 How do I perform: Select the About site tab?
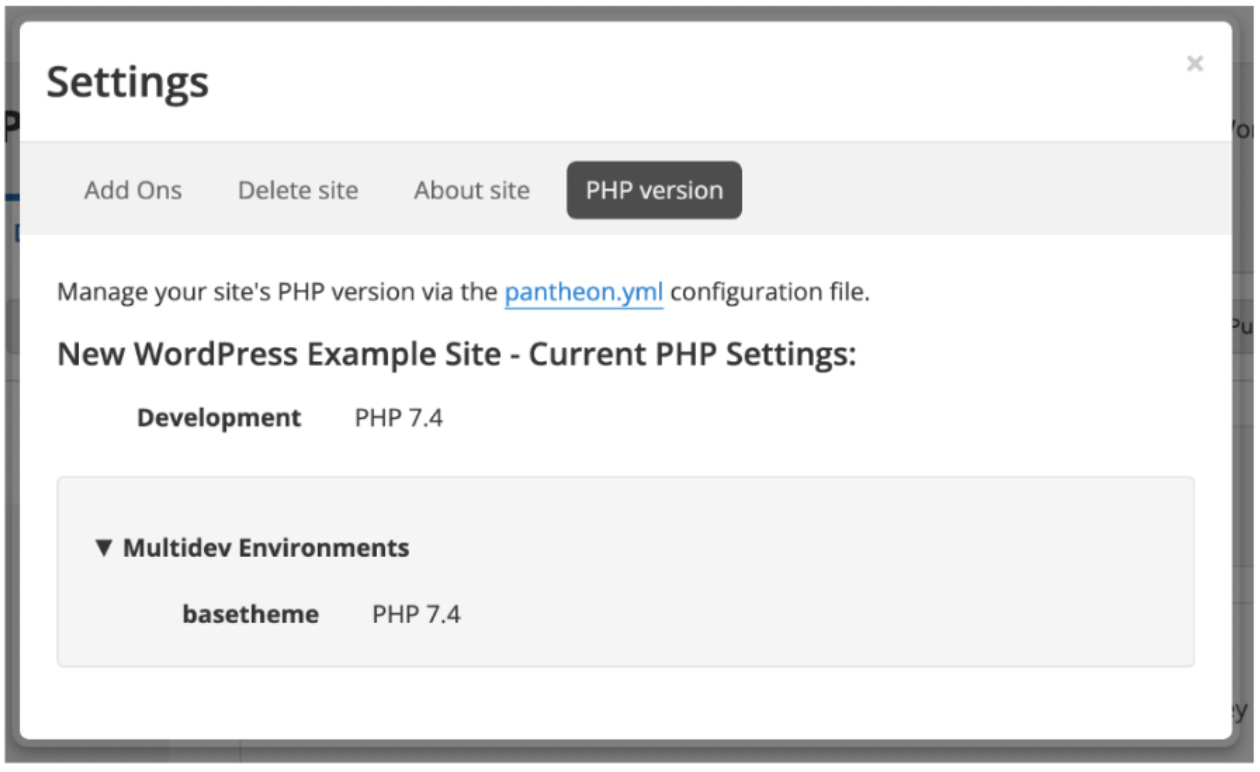point(472,190)
